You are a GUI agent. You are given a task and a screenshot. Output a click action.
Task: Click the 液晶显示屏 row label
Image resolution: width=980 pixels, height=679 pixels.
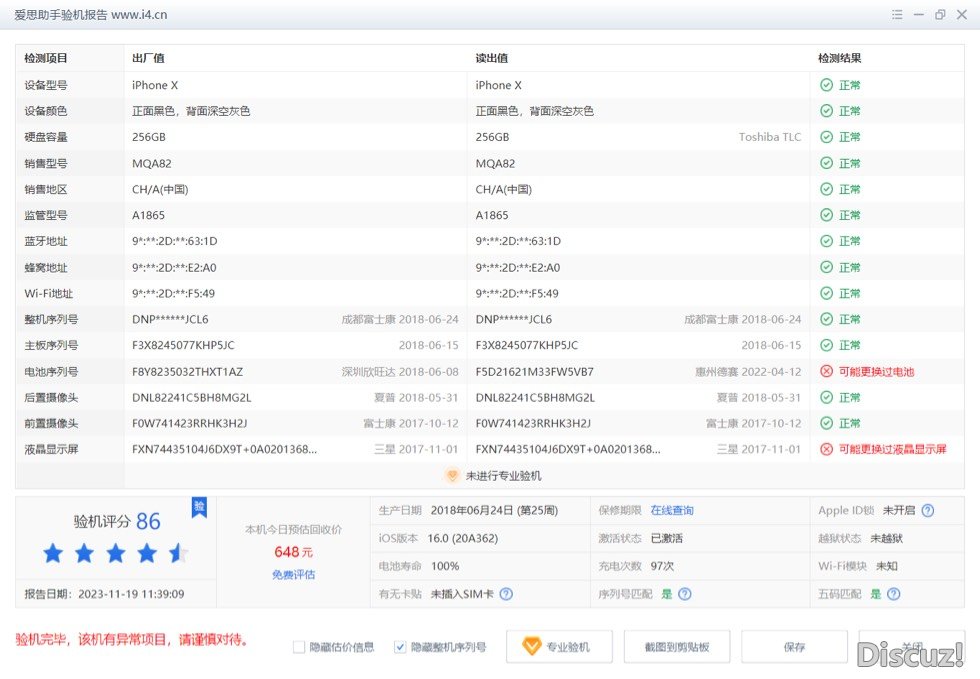51,449
